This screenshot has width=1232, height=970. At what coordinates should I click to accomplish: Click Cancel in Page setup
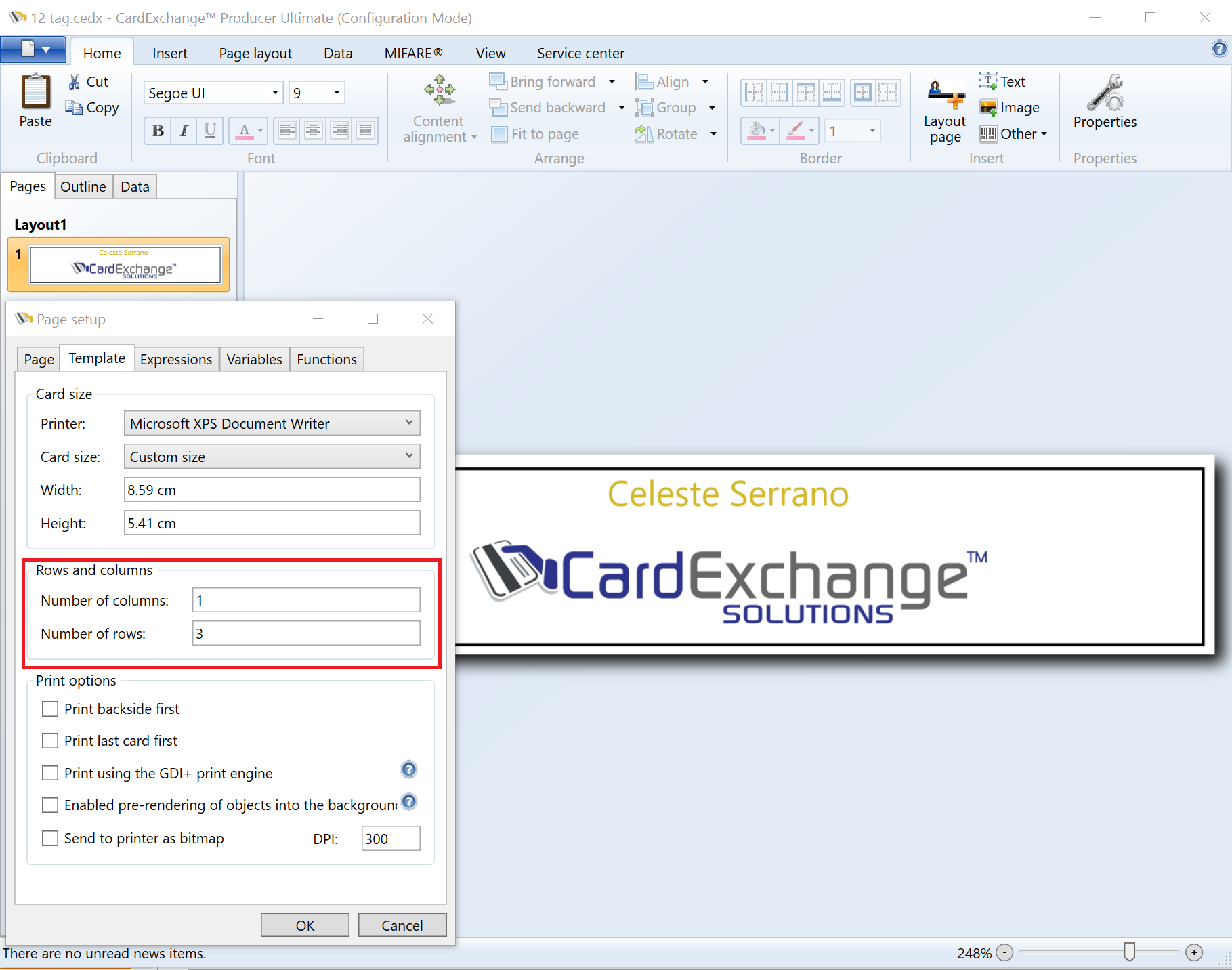402,925
